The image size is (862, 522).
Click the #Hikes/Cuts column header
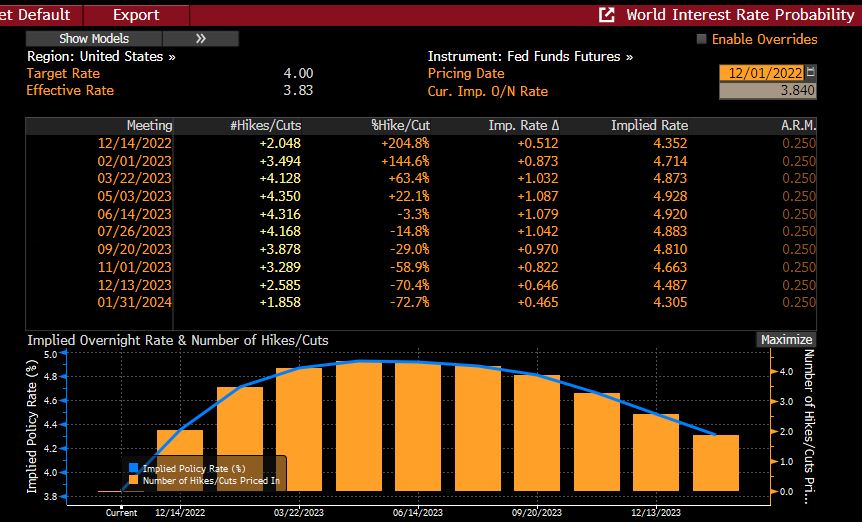tap(265, 125)
